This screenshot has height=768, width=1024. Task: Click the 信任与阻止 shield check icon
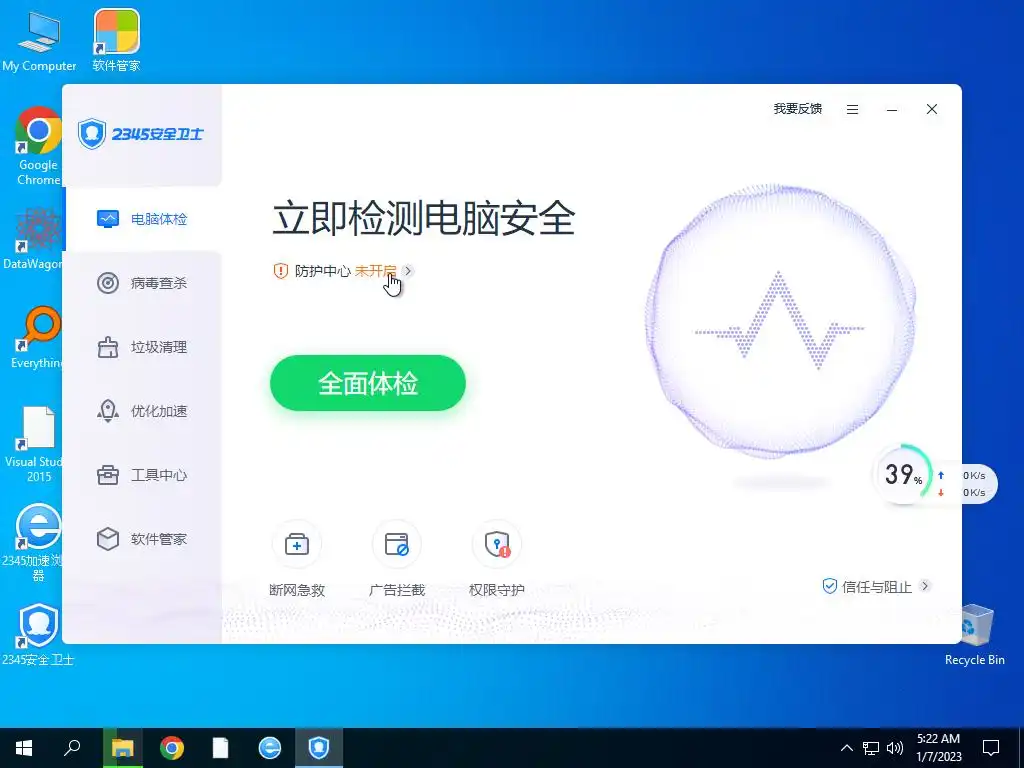point(829,586)
